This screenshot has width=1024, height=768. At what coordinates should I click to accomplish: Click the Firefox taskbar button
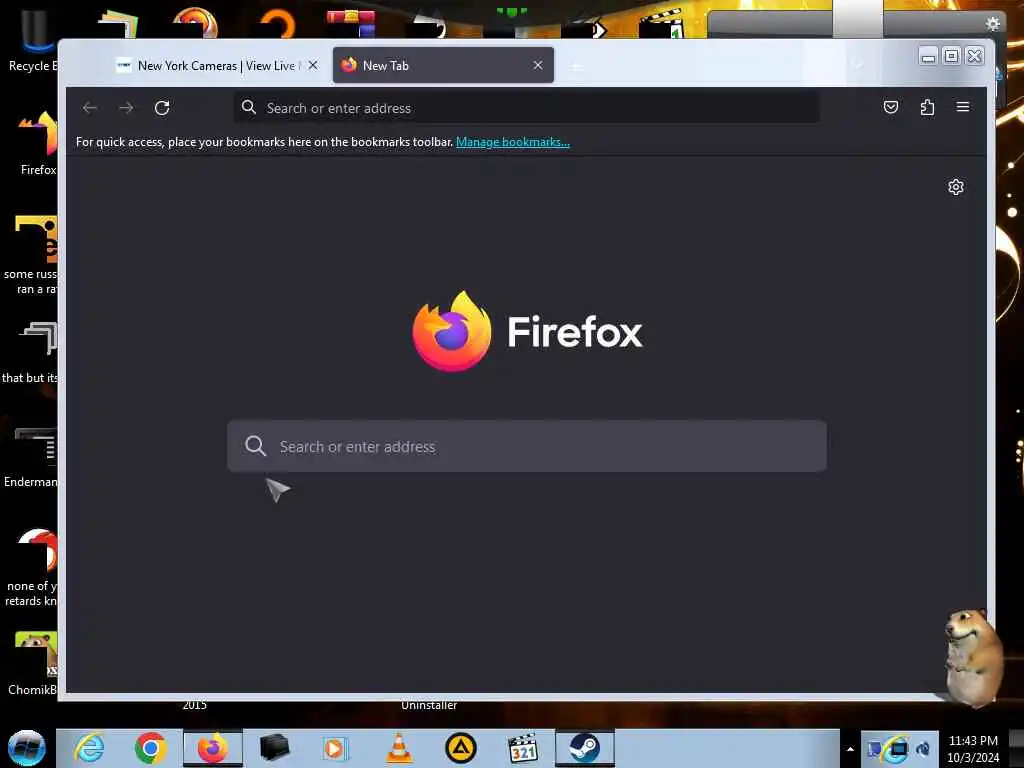(x=213, y=748)
